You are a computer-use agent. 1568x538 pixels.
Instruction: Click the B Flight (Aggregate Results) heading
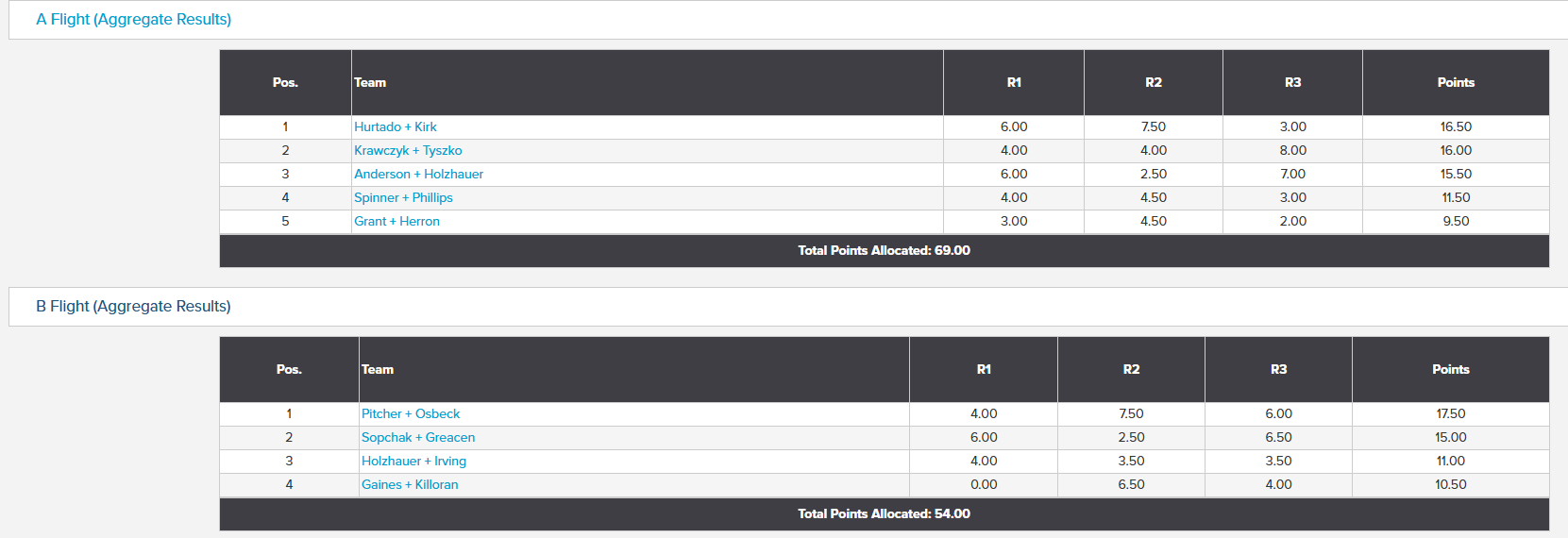pos(133,306)
